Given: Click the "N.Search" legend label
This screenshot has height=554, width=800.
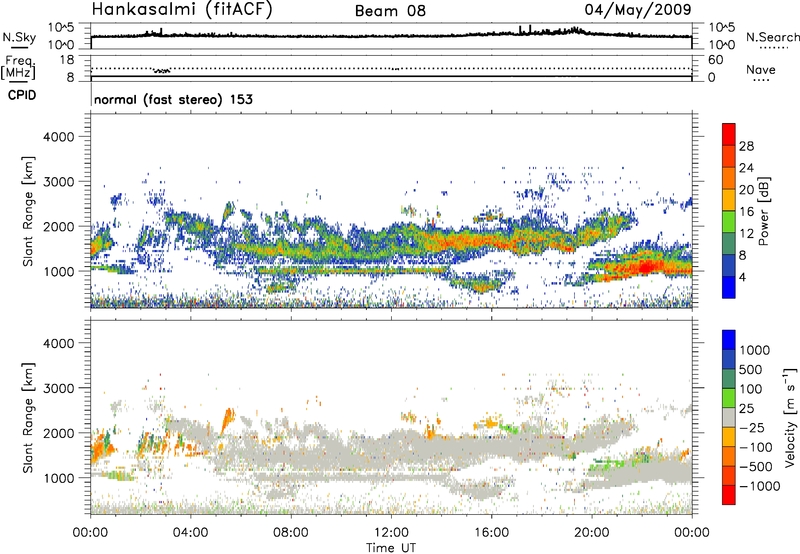Looking at the screenshot, I should point(772,37).
